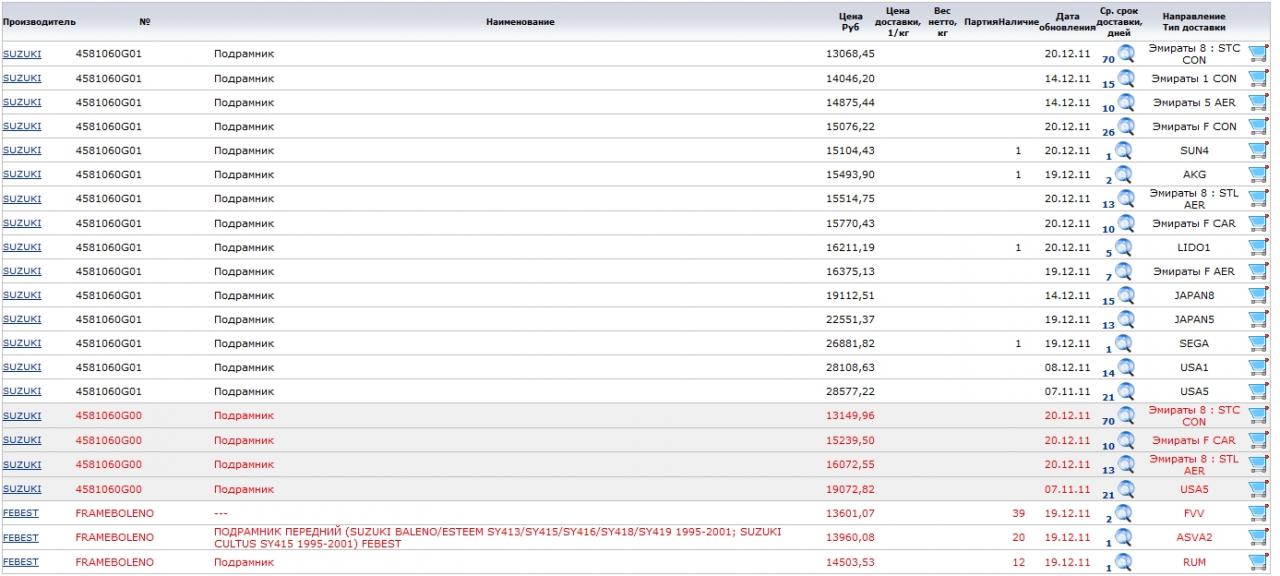Click the Дата обновления column header

tap(1067, 21)
